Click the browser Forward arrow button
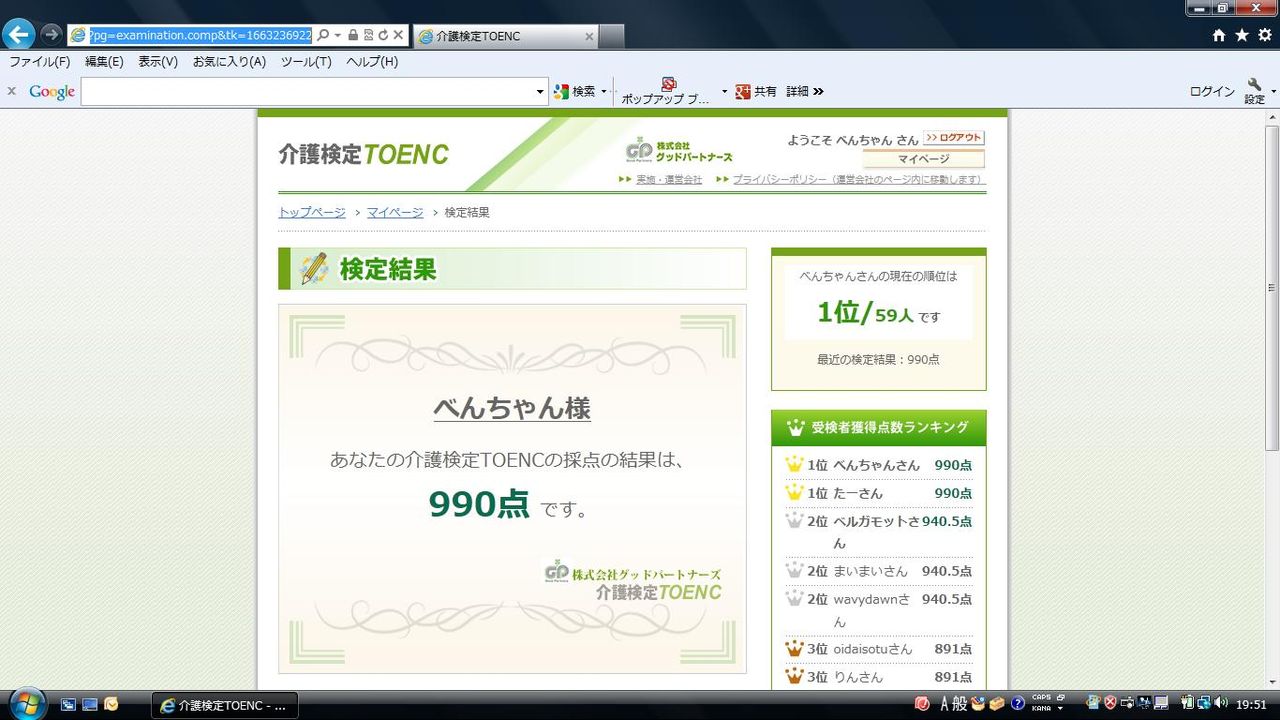This screenshot has height=720, width=1280. pyautogui.click(x=51, y=35)
